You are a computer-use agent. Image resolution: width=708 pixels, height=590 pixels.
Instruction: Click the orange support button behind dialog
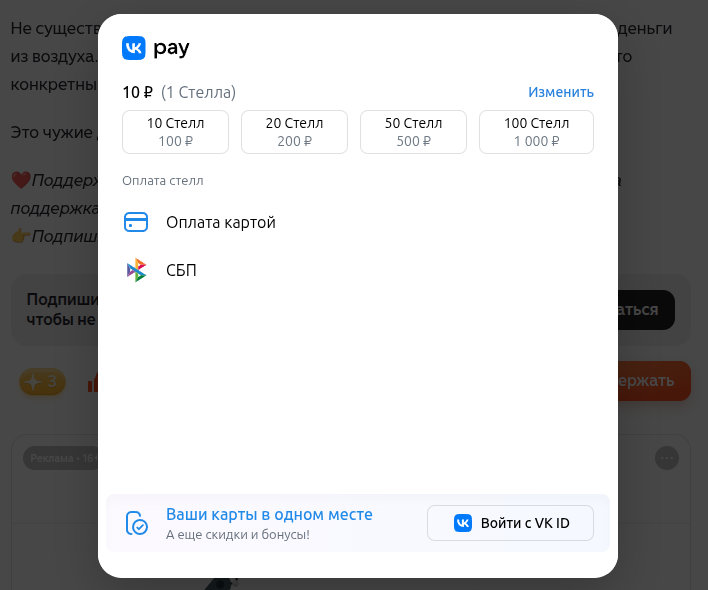(x=654, y=381)
